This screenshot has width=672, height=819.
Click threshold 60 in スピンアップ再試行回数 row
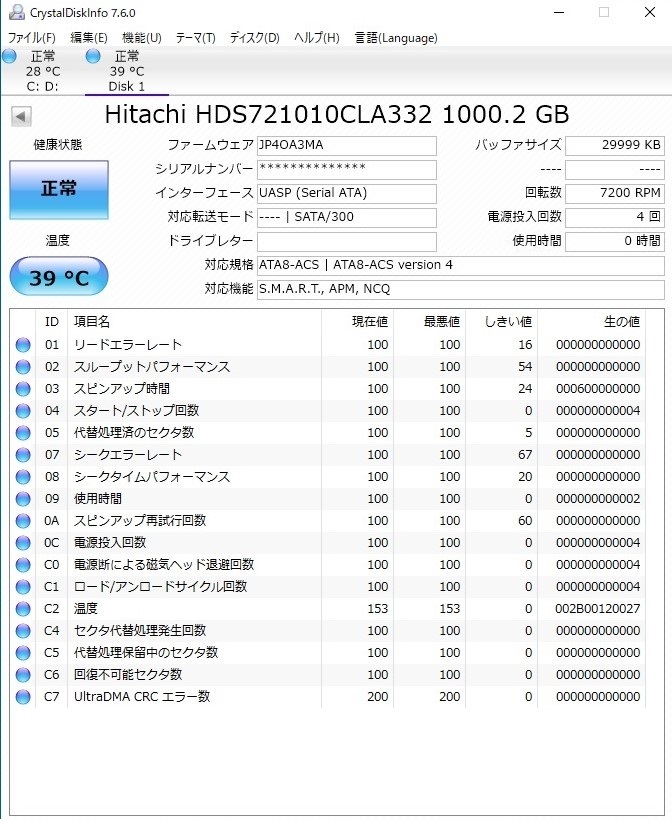525,521
